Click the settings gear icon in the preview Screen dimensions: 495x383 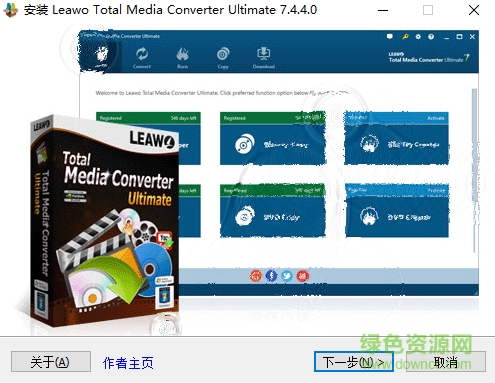[418, 37]
